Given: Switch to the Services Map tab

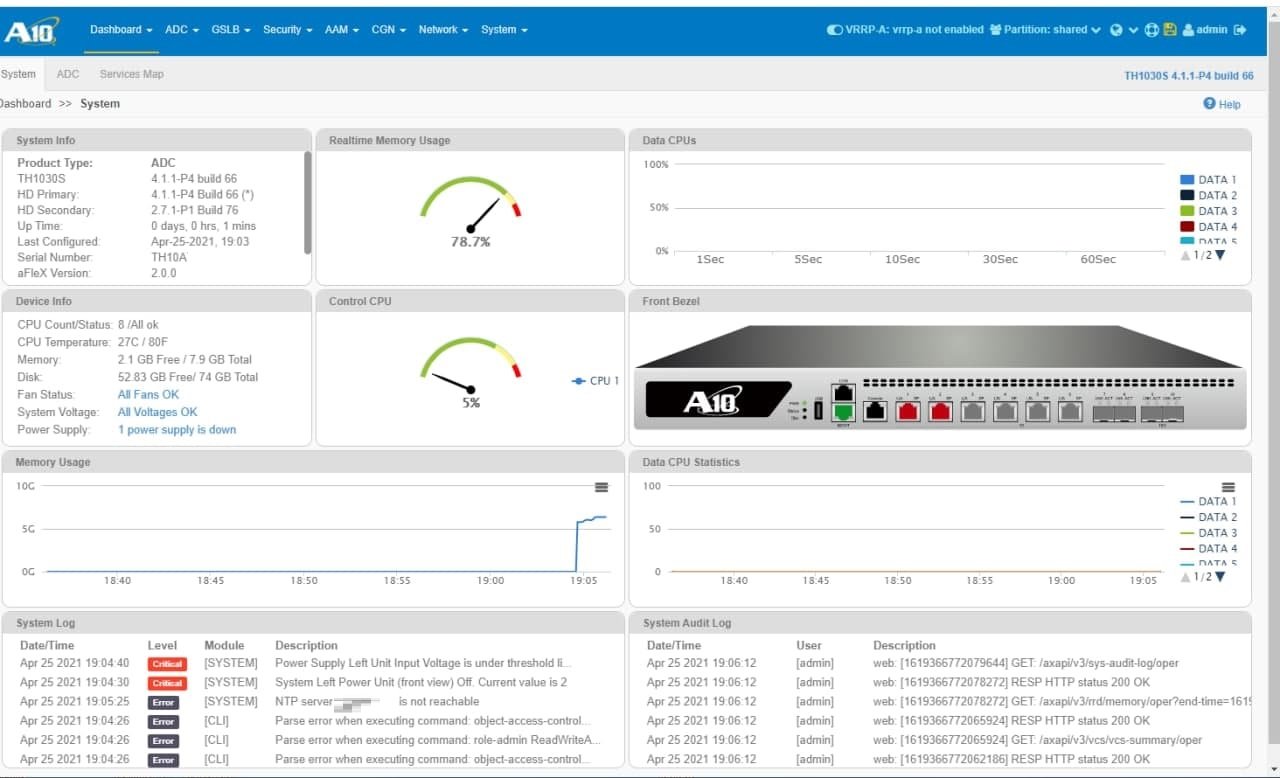Looking at the screenshot, I should 131,74.
